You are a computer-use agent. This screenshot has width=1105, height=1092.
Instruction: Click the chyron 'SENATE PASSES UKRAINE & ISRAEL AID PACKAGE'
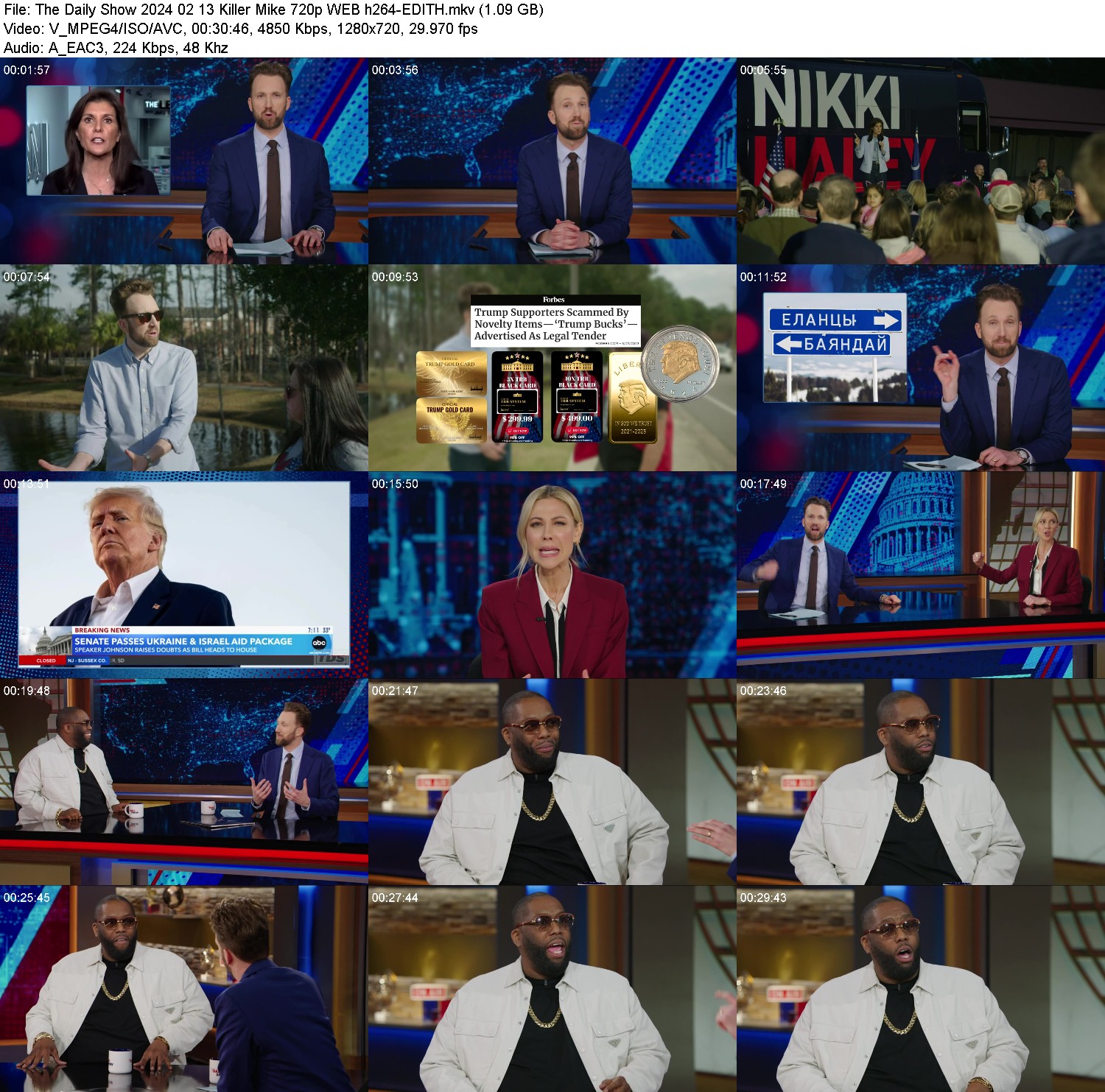tap(183, 641)
